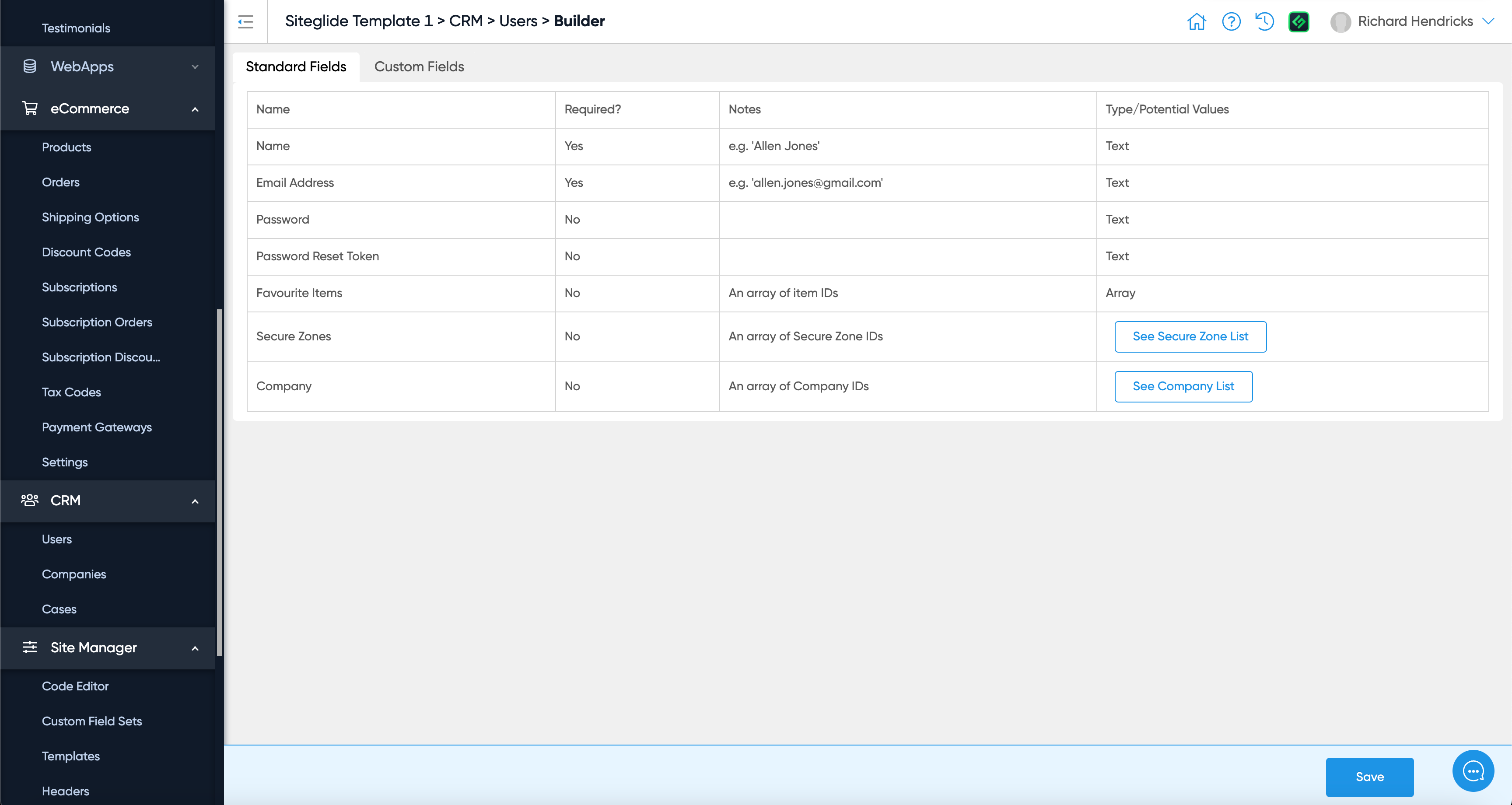
Task: Open Testimonials in the sidebar
Action: click(x=76, y=28)
